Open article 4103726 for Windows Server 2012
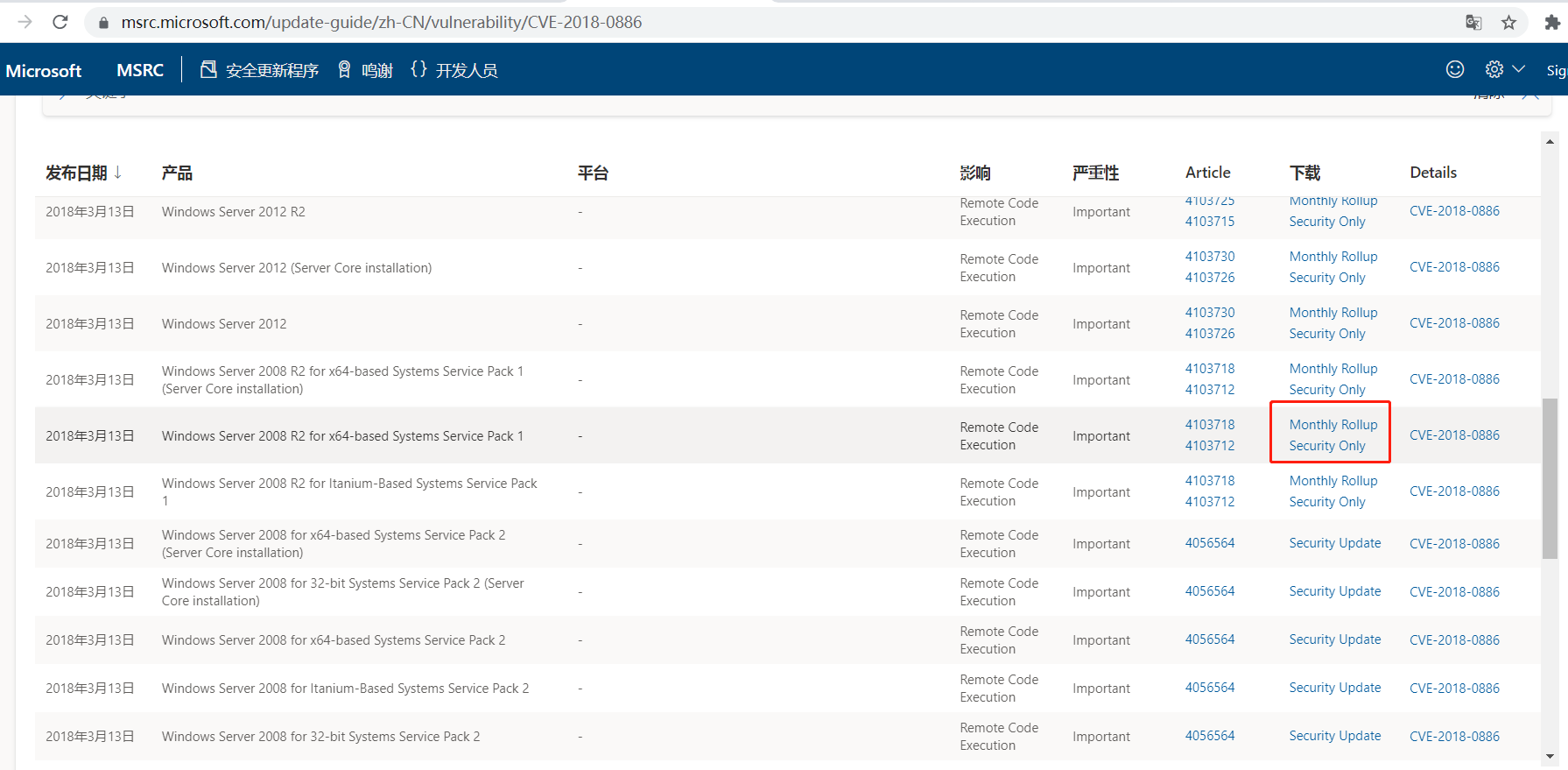 (1210, 334)
